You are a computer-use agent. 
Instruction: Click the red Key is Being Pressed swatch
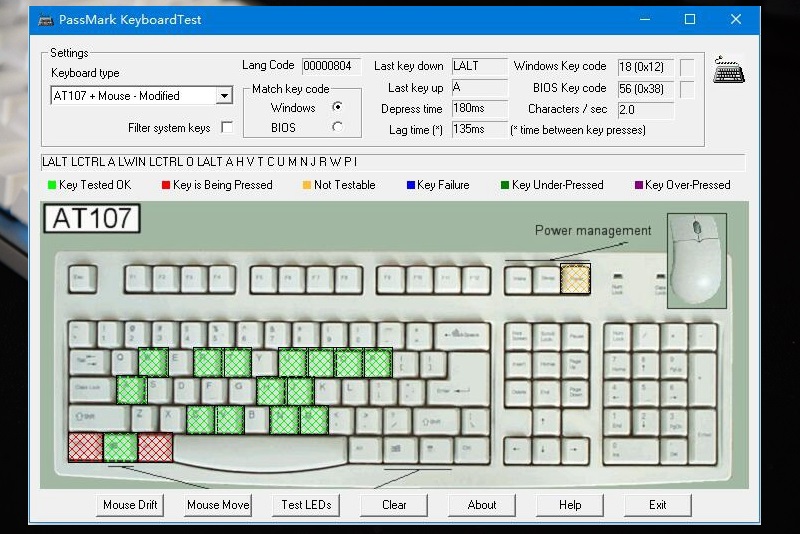(x=166, y=185)
